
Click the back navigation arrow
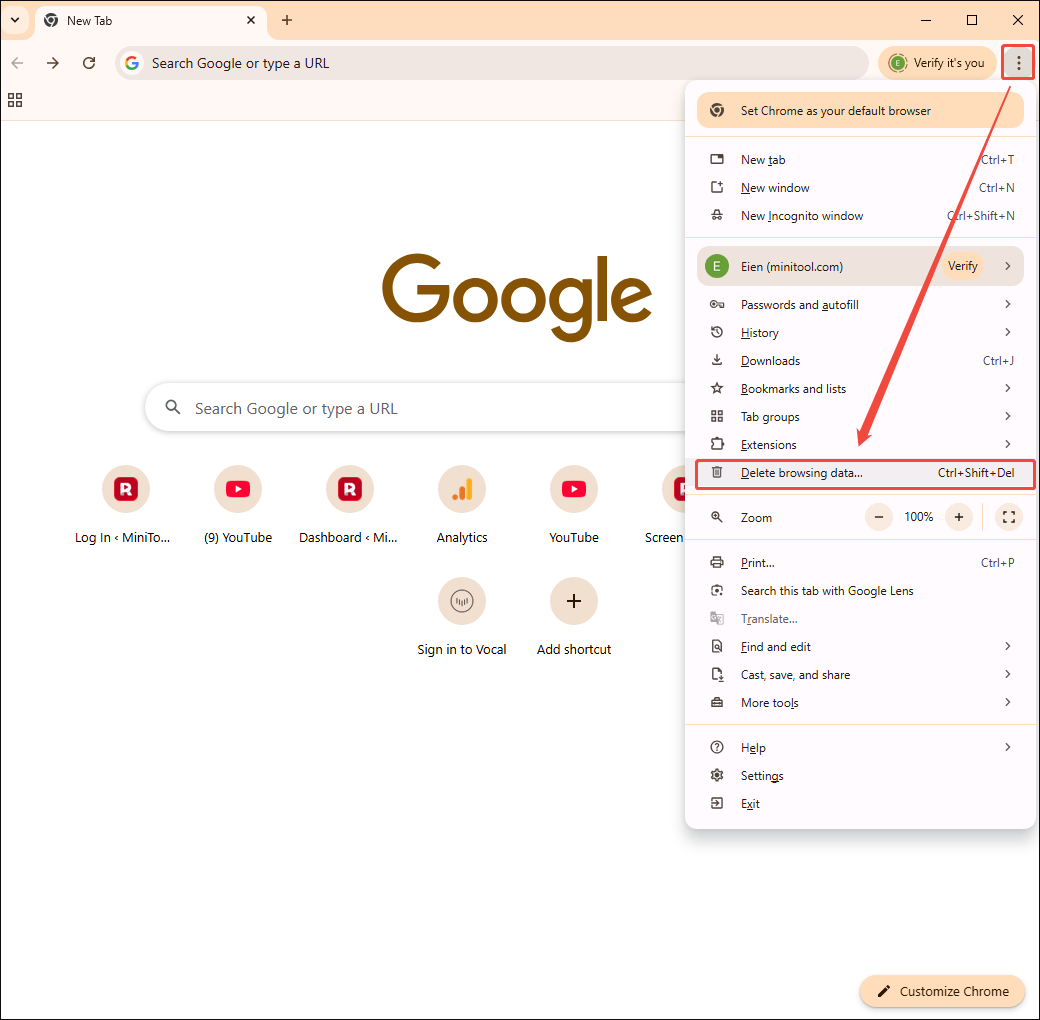tap(17, 62)
